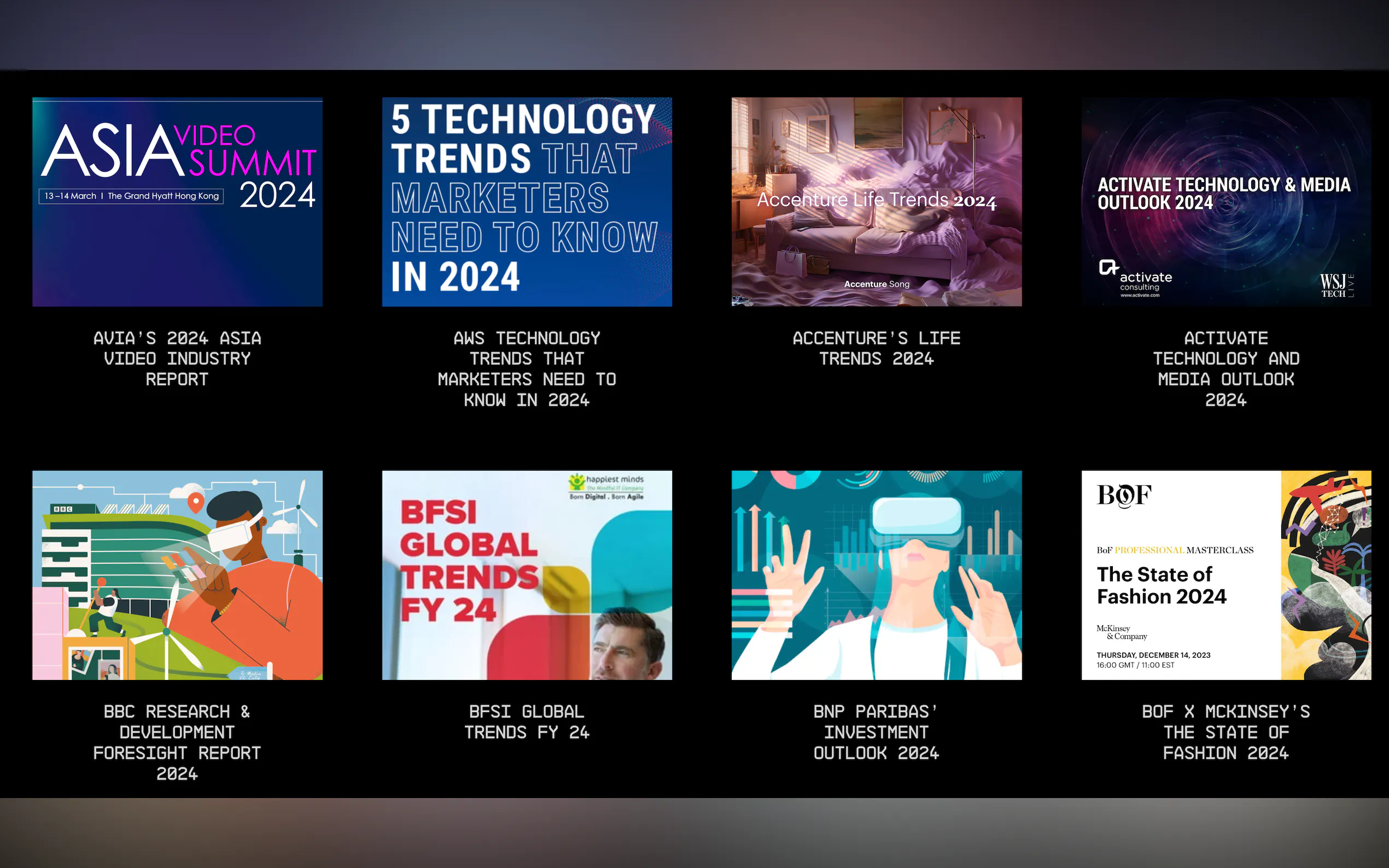Open the 5 Technology Trends marketers thumbnail
Viewport: 1389px width, 868px height.
click(x=527, y=202)
